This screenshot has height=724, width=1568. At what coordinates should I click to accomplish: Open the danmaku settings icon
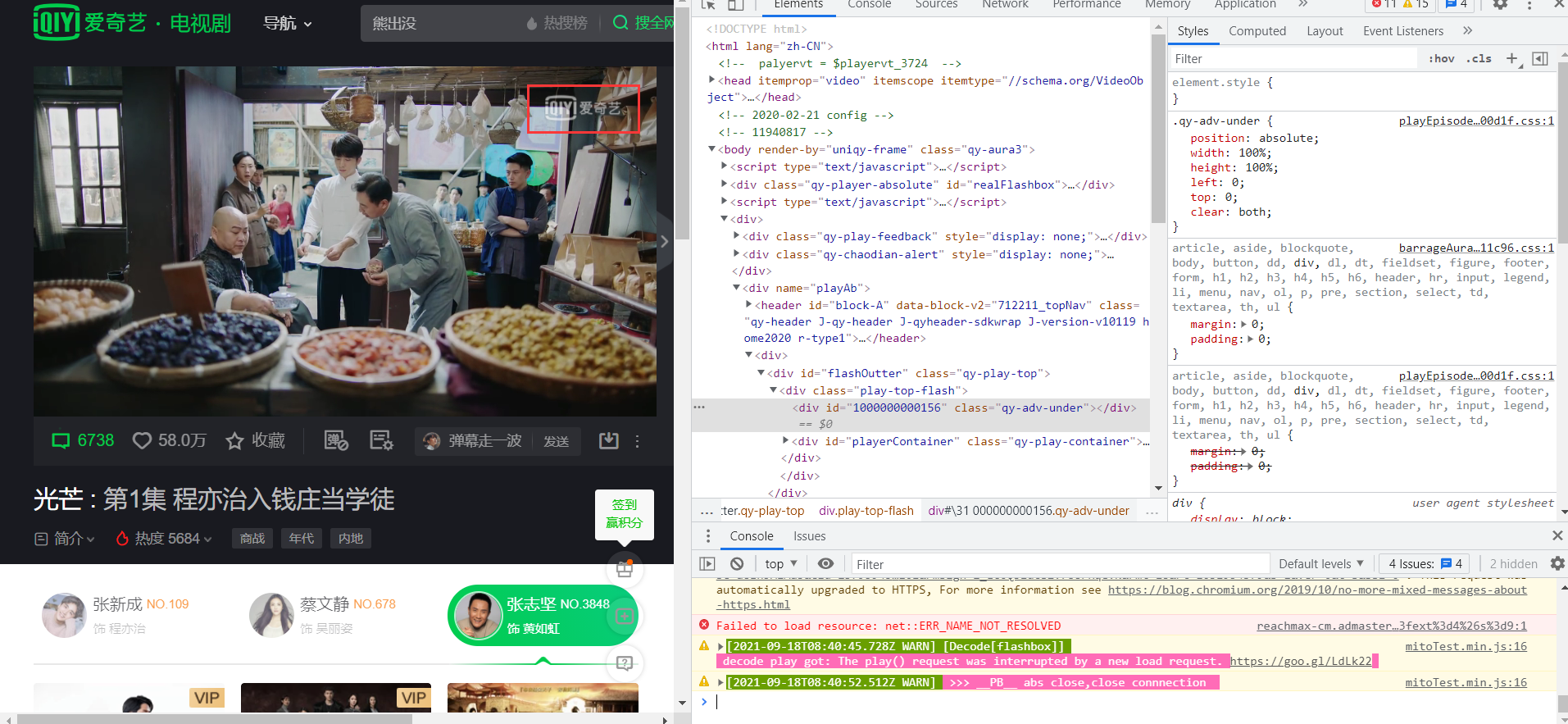coord(381,440)
